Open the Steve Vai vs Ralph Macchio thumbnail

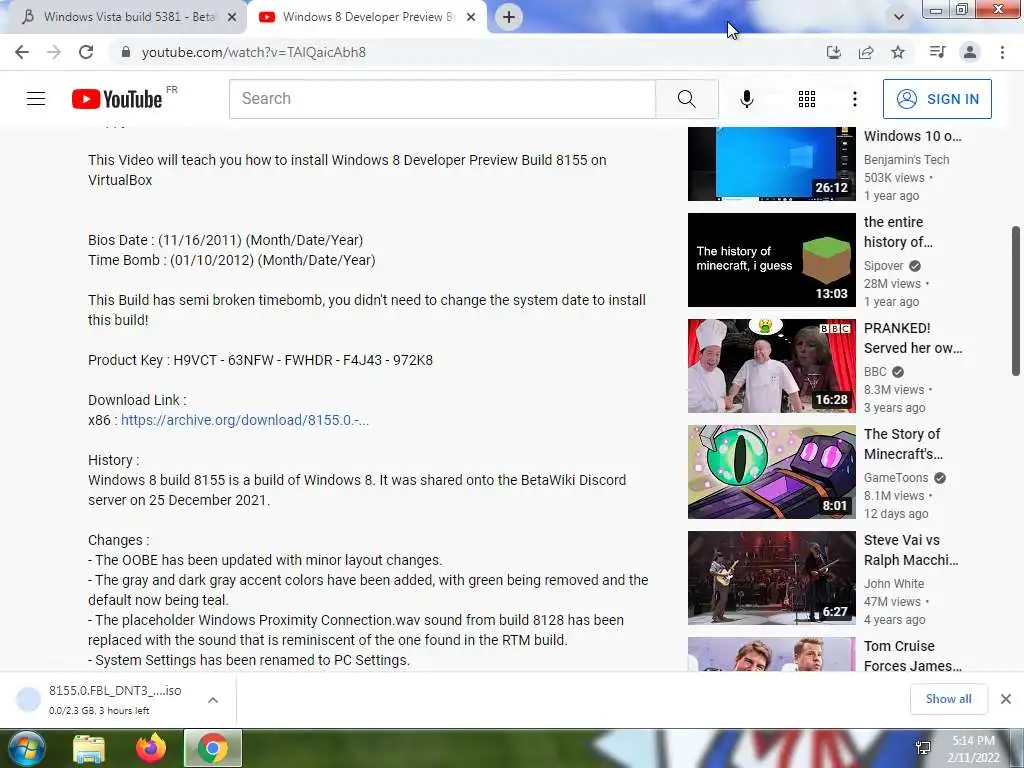click(771, 578)
